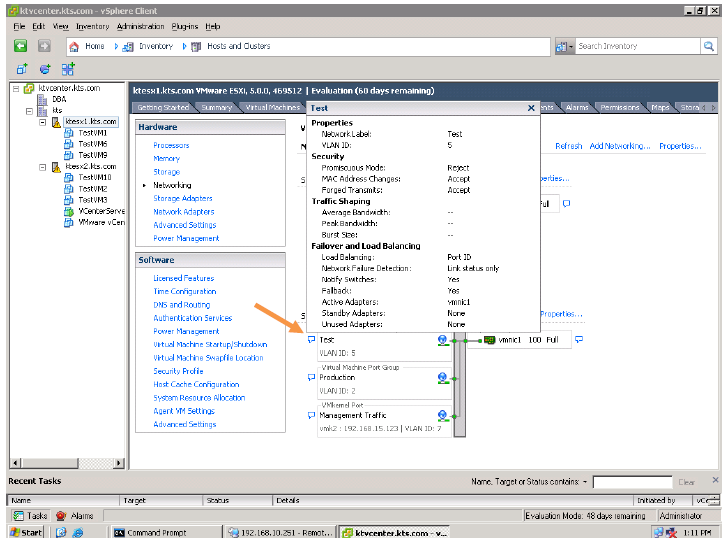Click the info bubble next to Management Traffic
Image resolution: width=725 pixels, height=538 pixels.
click(311, 416)
